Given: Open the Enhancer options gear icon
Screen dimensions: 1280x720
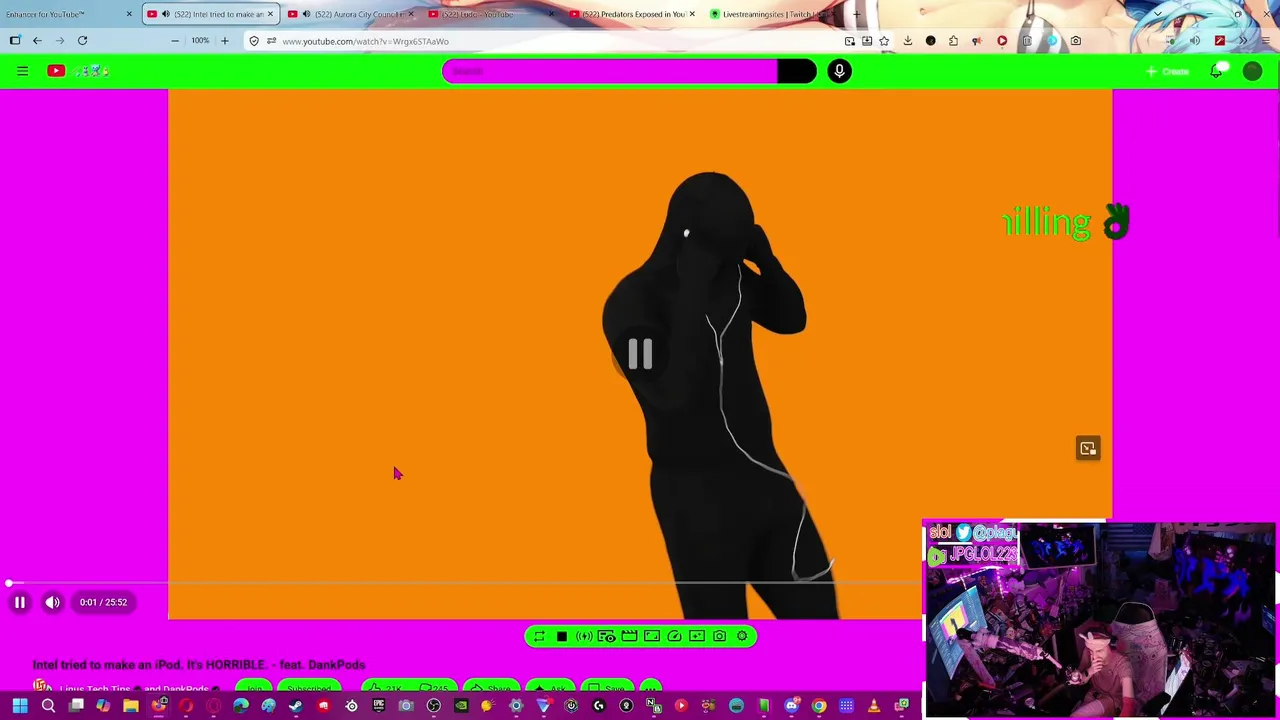Looking at the screenshot, I should 742,636.
